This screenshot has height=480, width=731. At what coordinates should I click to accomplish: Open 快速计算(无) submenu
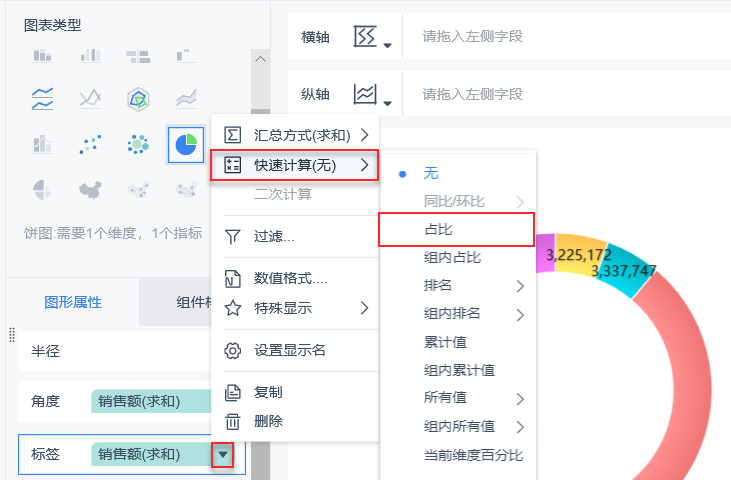pos(295,165)
